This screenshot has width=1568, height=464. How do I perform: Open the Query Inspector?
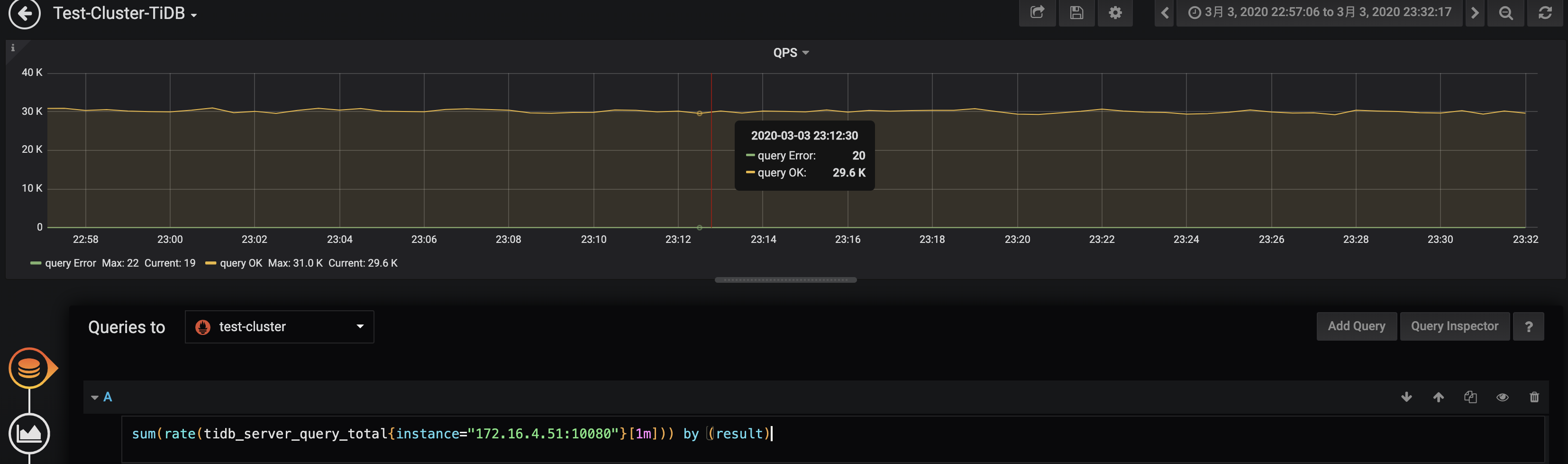[x=1454, y=326]
